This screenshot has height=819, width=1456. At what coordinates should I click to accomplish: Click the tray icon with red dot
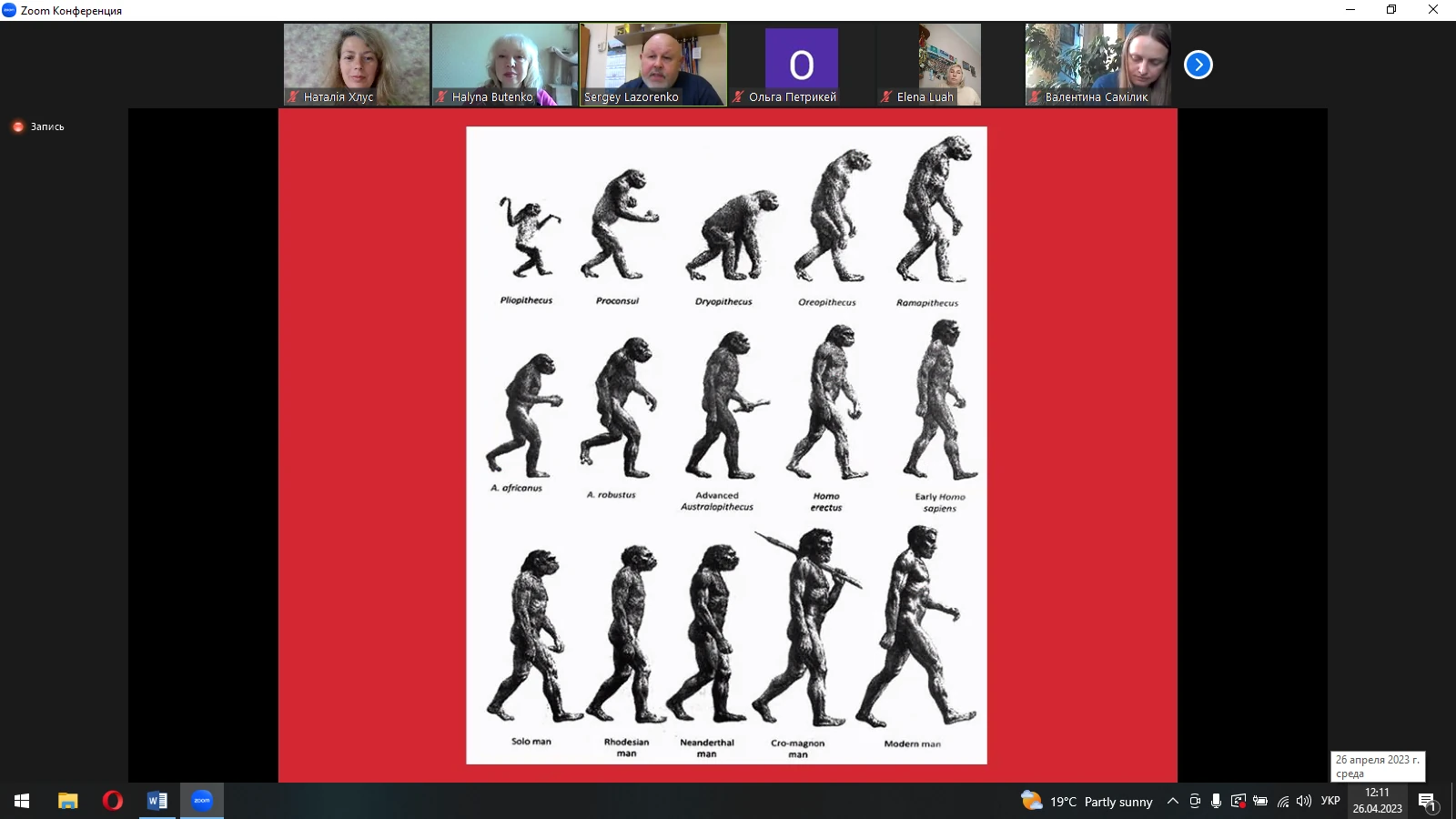pyautogui.click(x=1239, y=801)
